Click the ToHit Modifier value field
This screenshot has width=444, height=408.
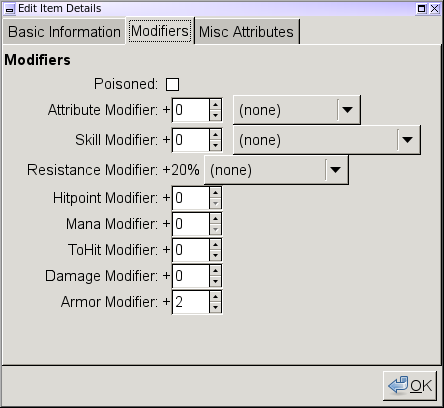(191, 250)
